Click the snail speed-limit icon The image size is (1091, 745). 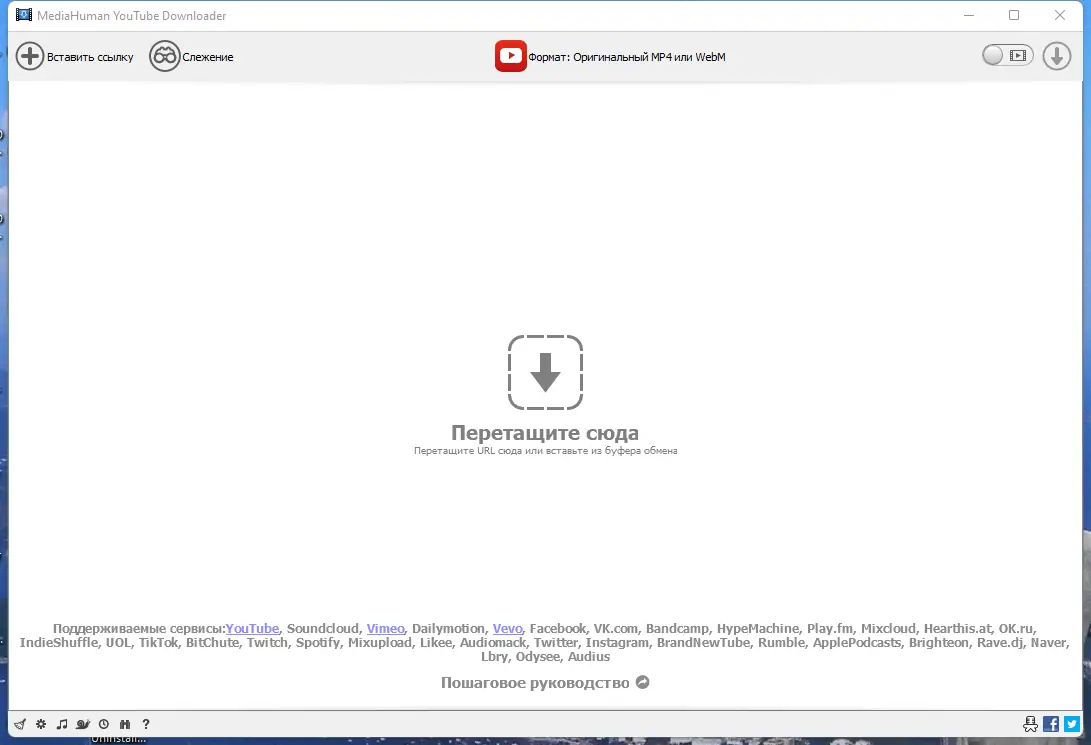click(83, 723)
